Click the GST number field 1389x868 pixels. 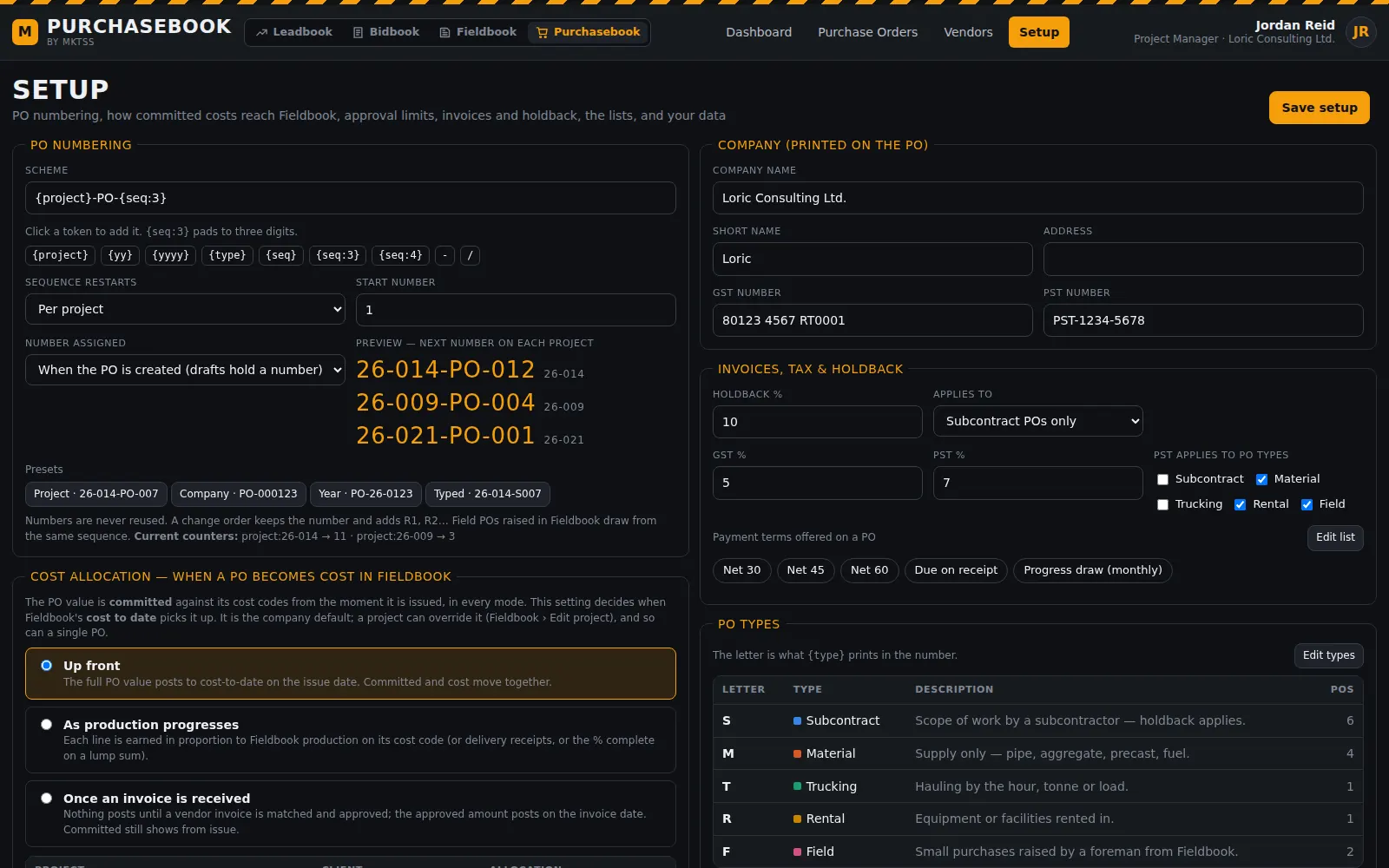tap(872, 320)
